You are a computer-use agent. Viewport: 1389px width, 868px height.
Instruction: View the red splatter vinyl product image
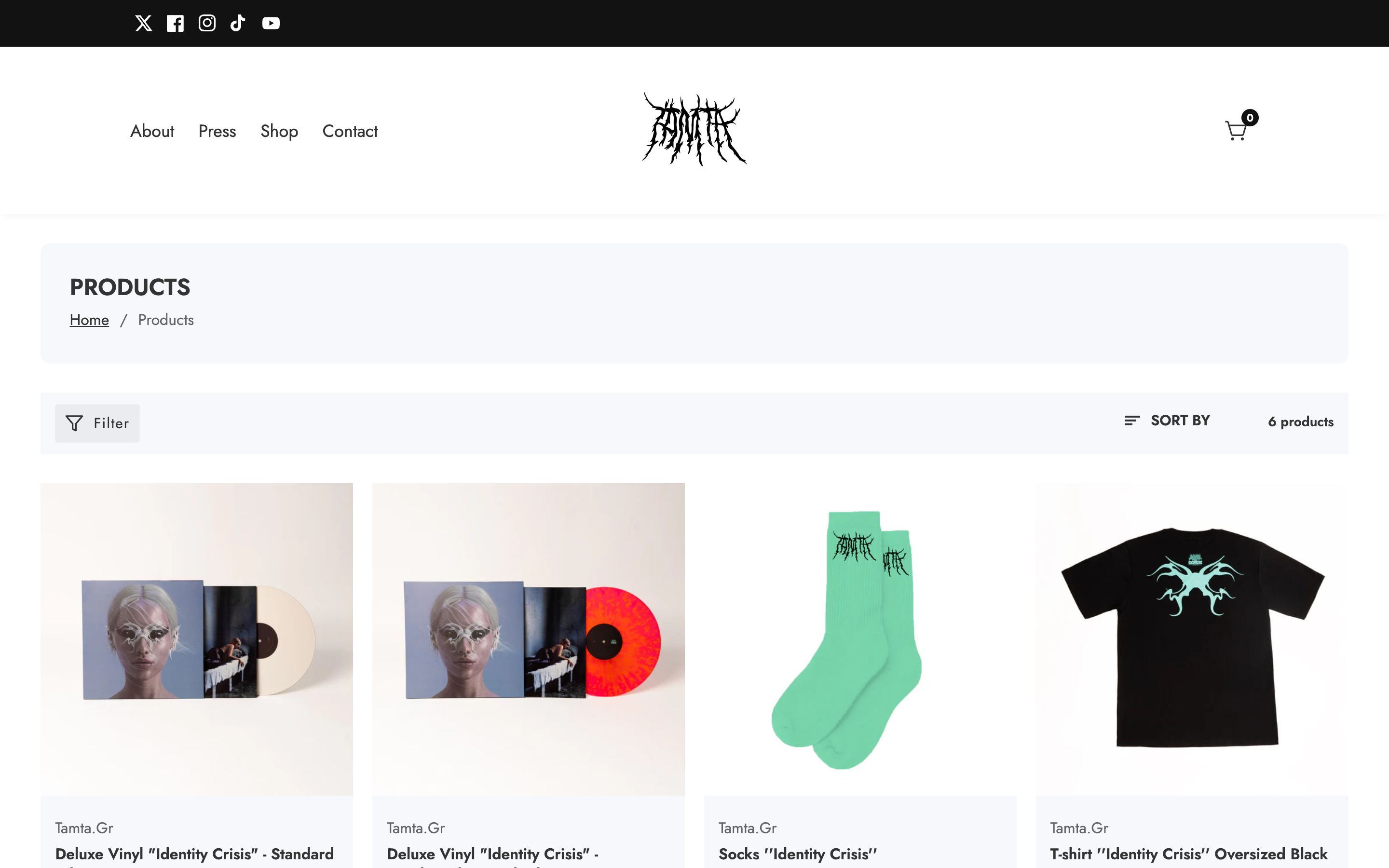528,639
